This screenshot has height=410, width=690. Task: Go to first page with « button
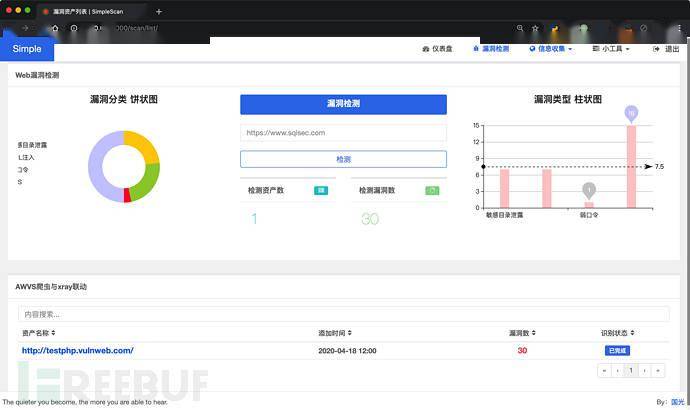[604, 370]
